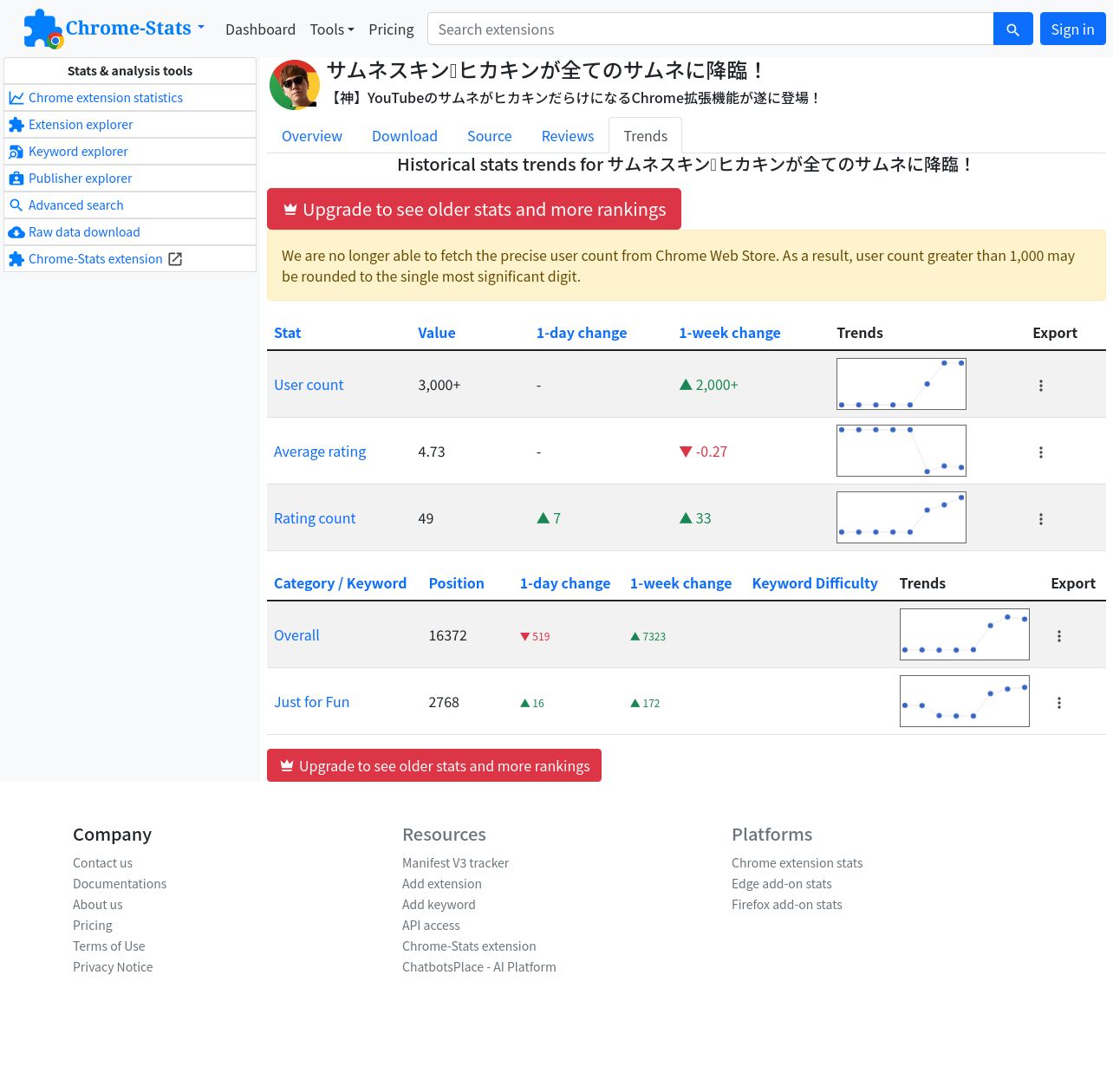Click the Rating count trend sparkline

pos(901,517)
